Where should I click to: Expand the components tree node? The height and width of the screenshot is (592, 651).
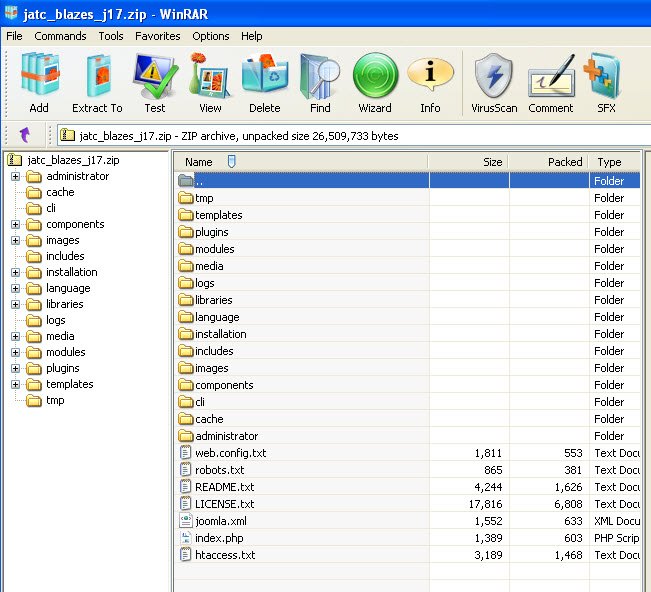(16, 224)
